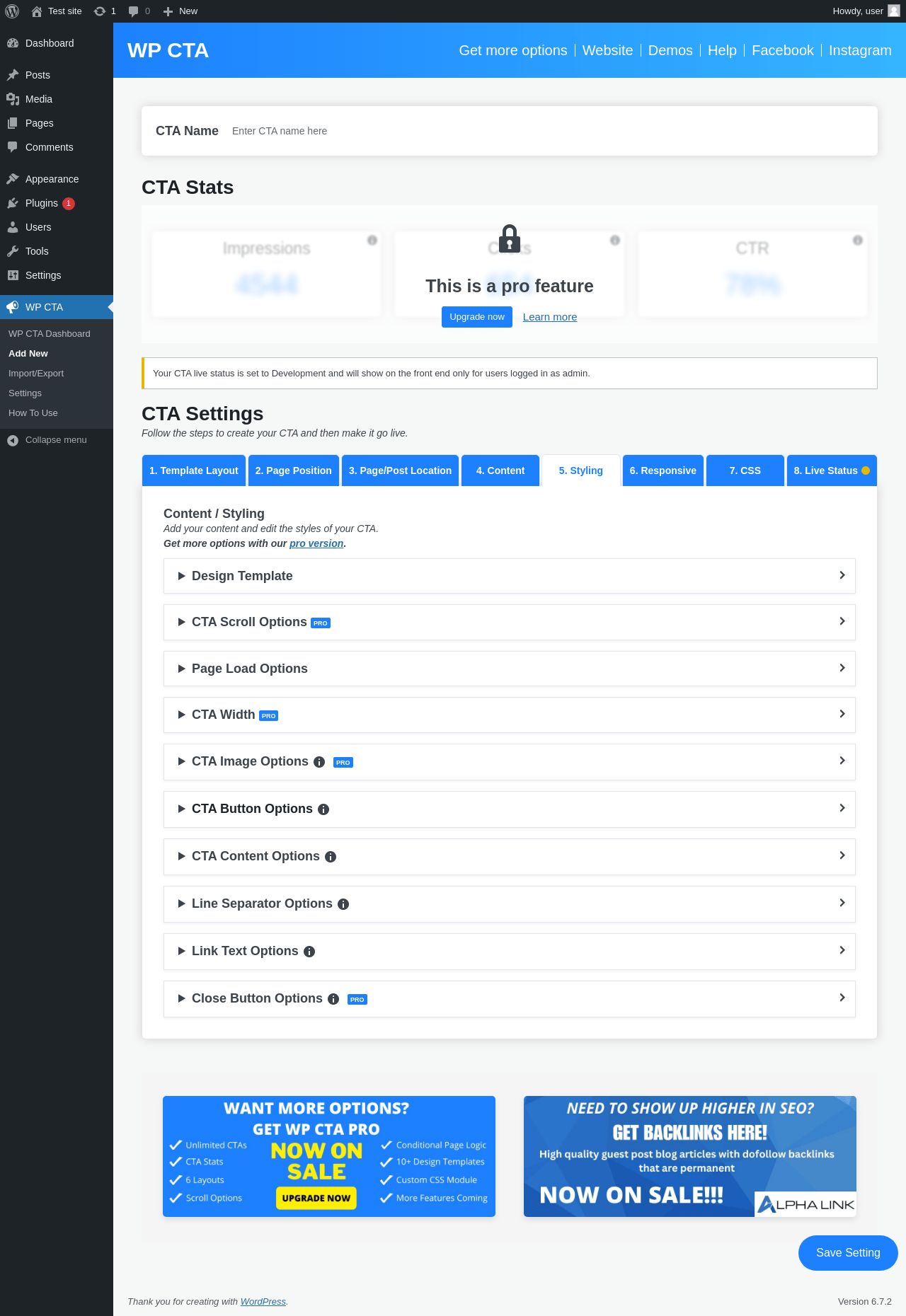This screenshot has width=906, height=1316.
Task: Click the Upgrade now button
Action: coord(477,317)
